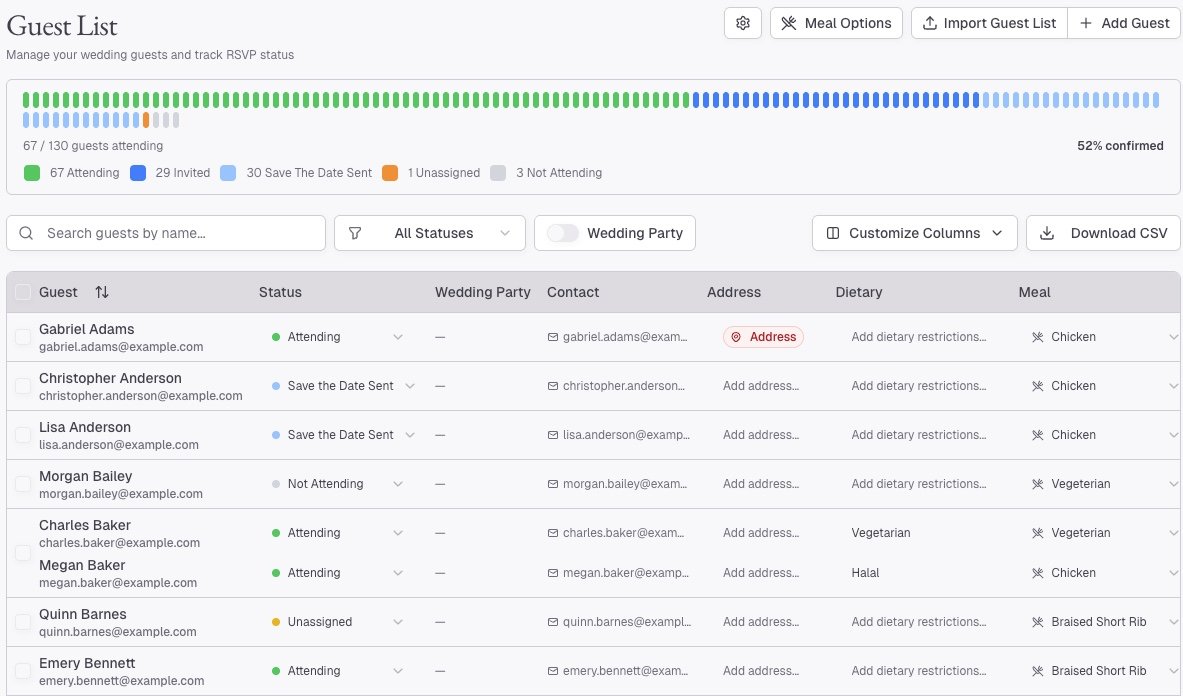1183x696 pixels.
Task: Open the All Statuses filter dropdown
Action: tap(429, 234)
